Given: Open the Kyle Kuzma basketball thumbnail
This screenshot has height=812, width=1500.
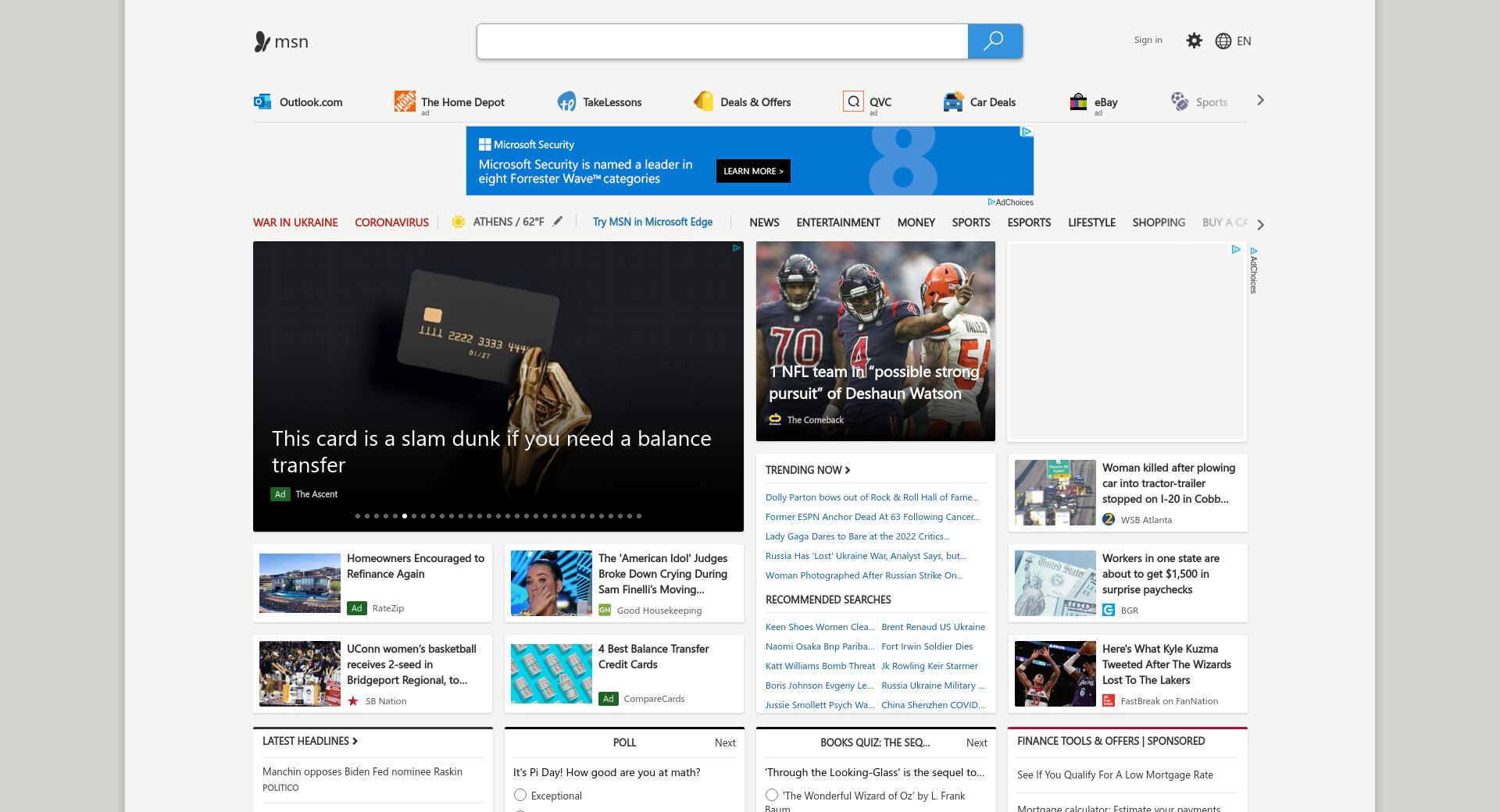Looking at the screenshot, I should [1055, 674].
